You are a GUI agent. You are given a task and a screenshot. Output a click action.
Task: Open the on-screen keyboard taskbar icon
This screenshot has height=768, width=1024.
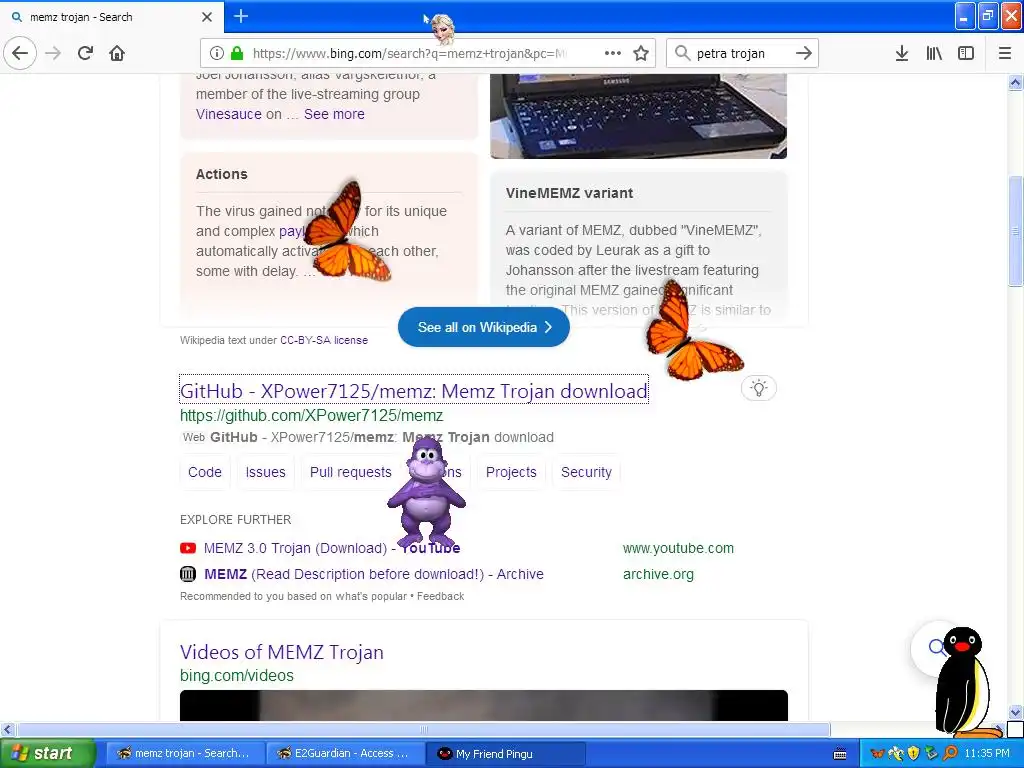[840, 754]
